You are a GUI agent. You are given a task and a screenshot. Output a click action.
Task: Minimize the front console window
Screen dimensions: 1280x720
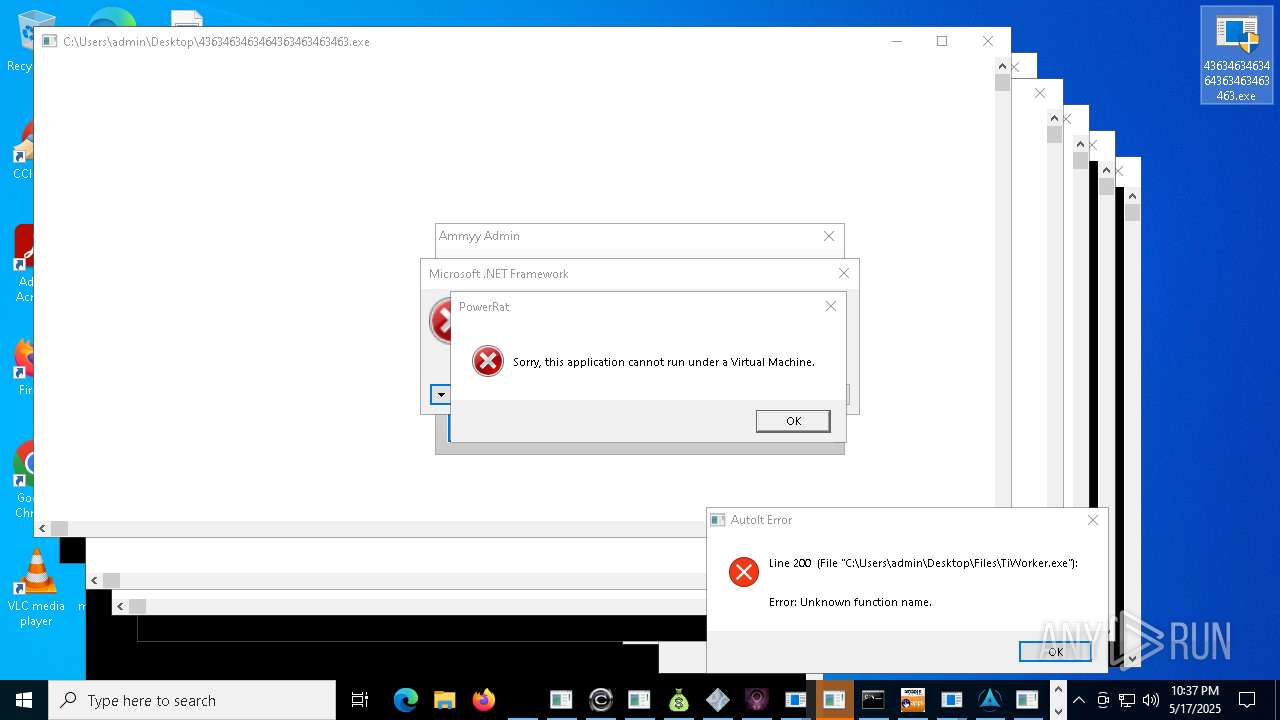[896, 41]
